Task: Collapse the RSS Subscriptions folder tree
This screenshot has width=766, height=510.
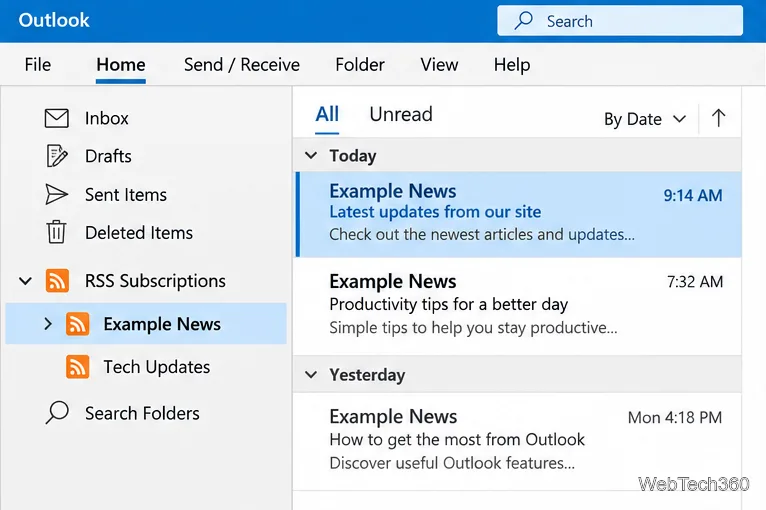Action: click(x=25, y=281)
